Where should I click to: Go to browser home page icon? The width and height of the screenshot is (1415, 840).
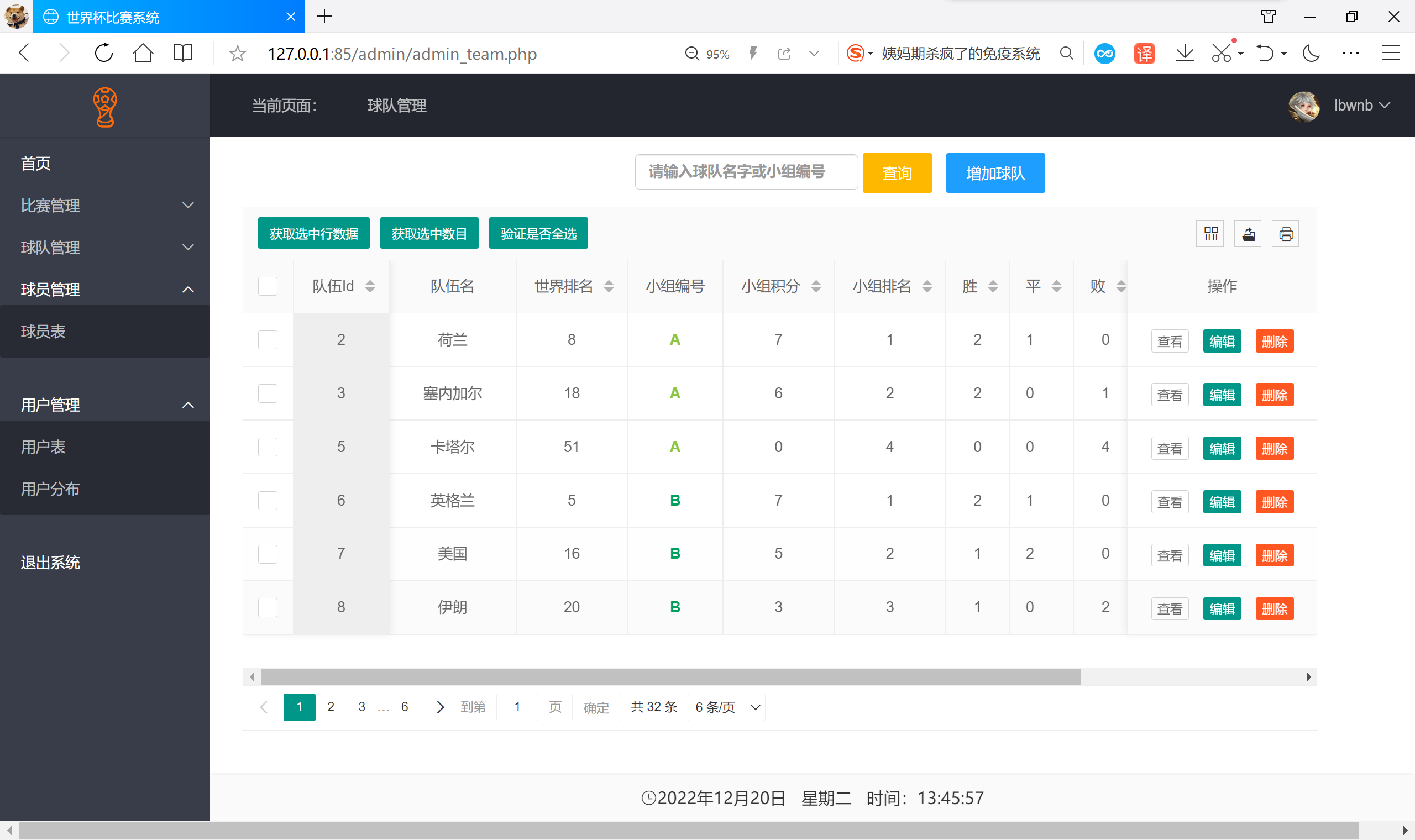click(x=143, y=54)
